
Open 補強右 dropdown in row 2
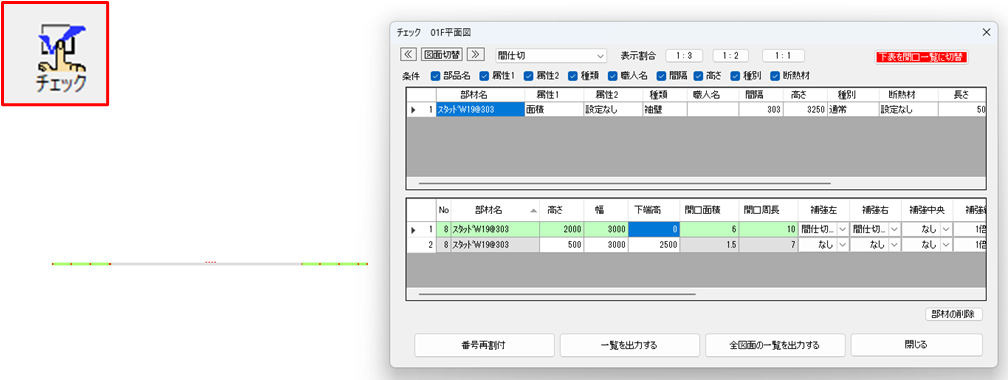(x=894, y=245)
